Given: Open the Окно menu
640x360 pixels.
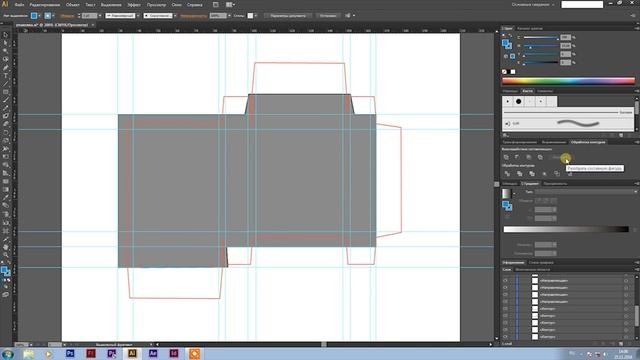Looking at the screenshot, I should point(177,5).
